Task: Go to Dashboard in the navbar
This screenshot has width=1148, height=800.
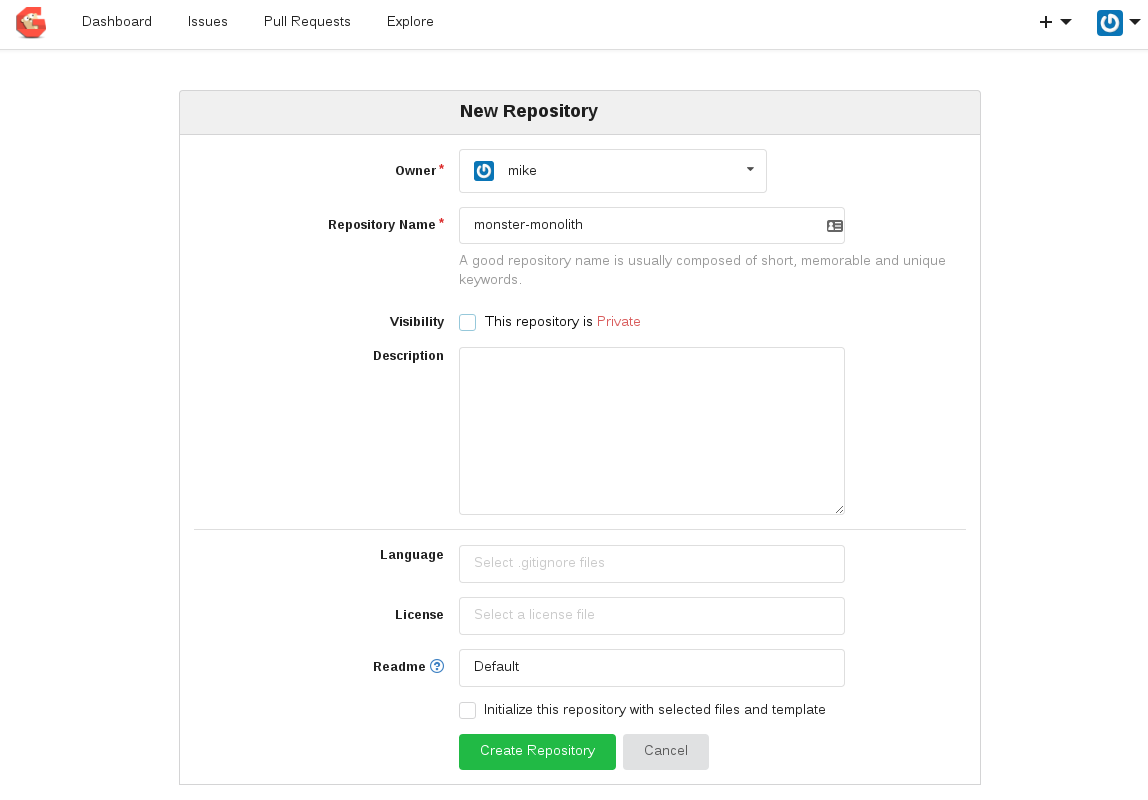Action: (117, 22)
